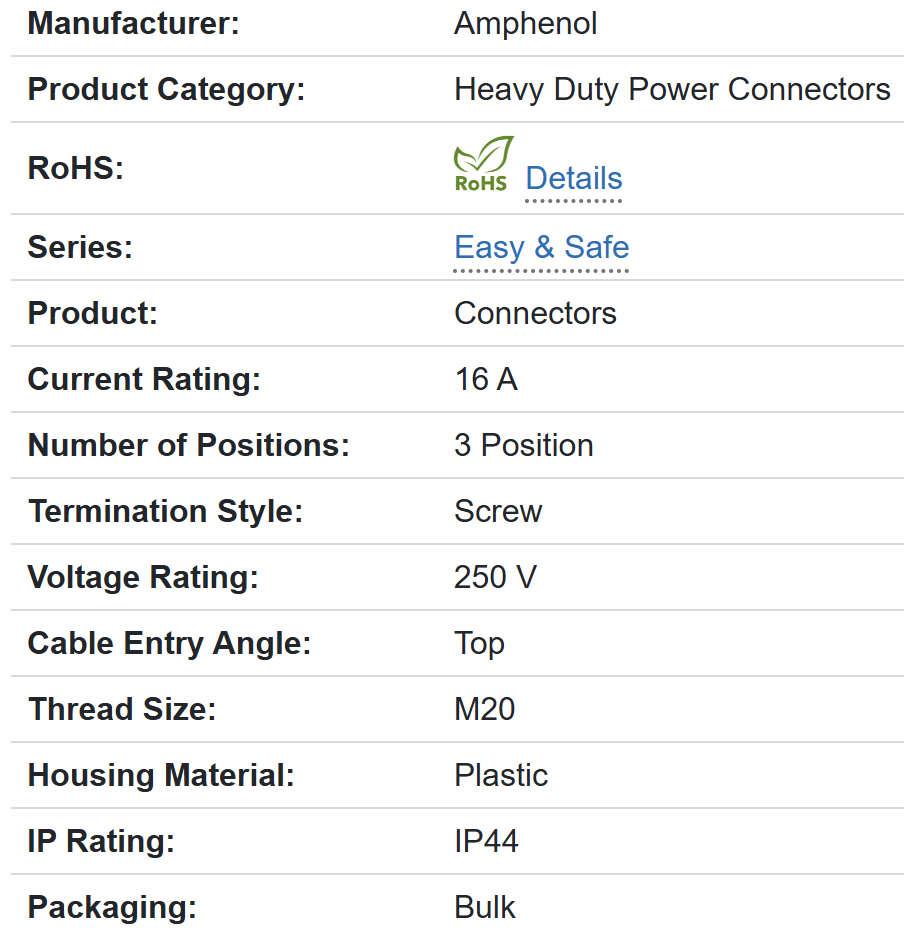Click the IP Rating: label
The image size is (904, 932).
tap(101, 842)
